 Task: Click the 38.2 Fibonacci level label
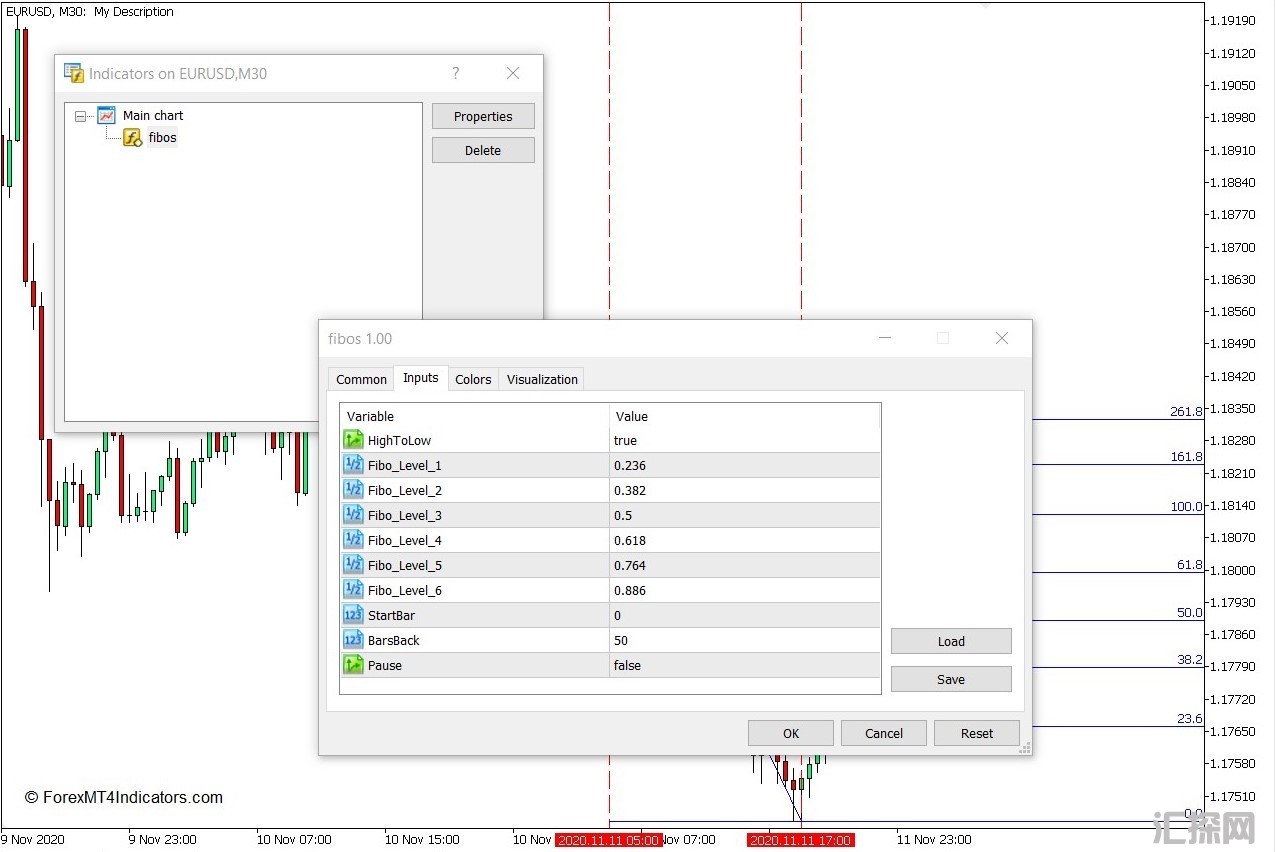point(1190,660)
